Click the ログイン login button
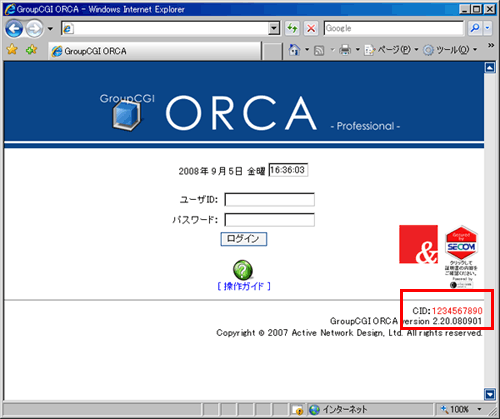Viewport: 500px width, 419px height. [244, 239]
